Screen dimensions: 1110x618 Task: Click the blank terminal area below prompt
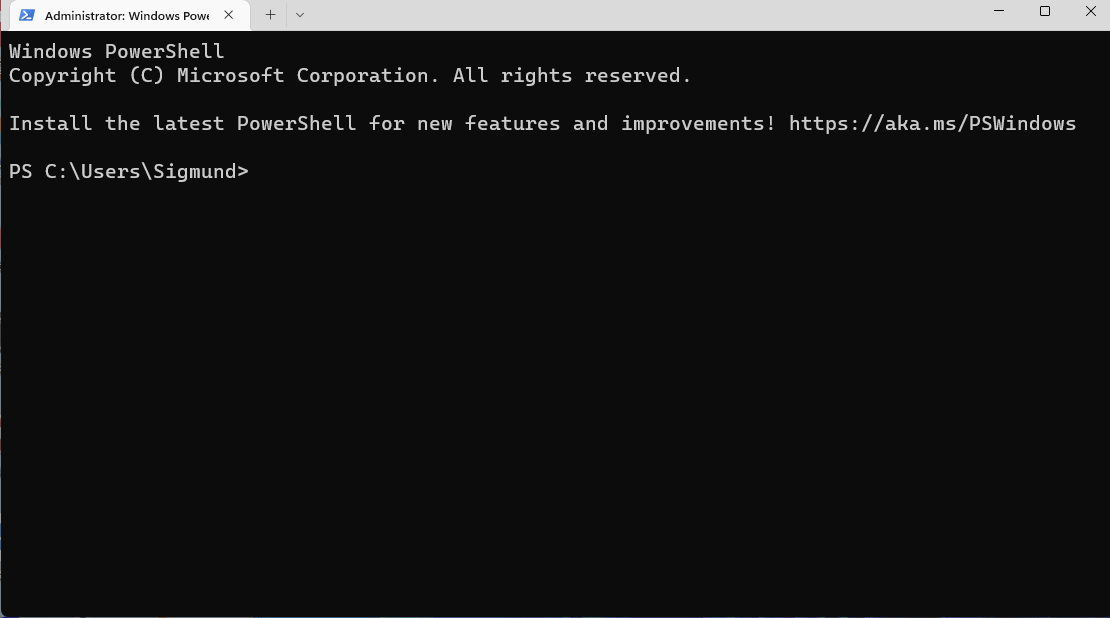pyautogui.click(x=555, y=400)
